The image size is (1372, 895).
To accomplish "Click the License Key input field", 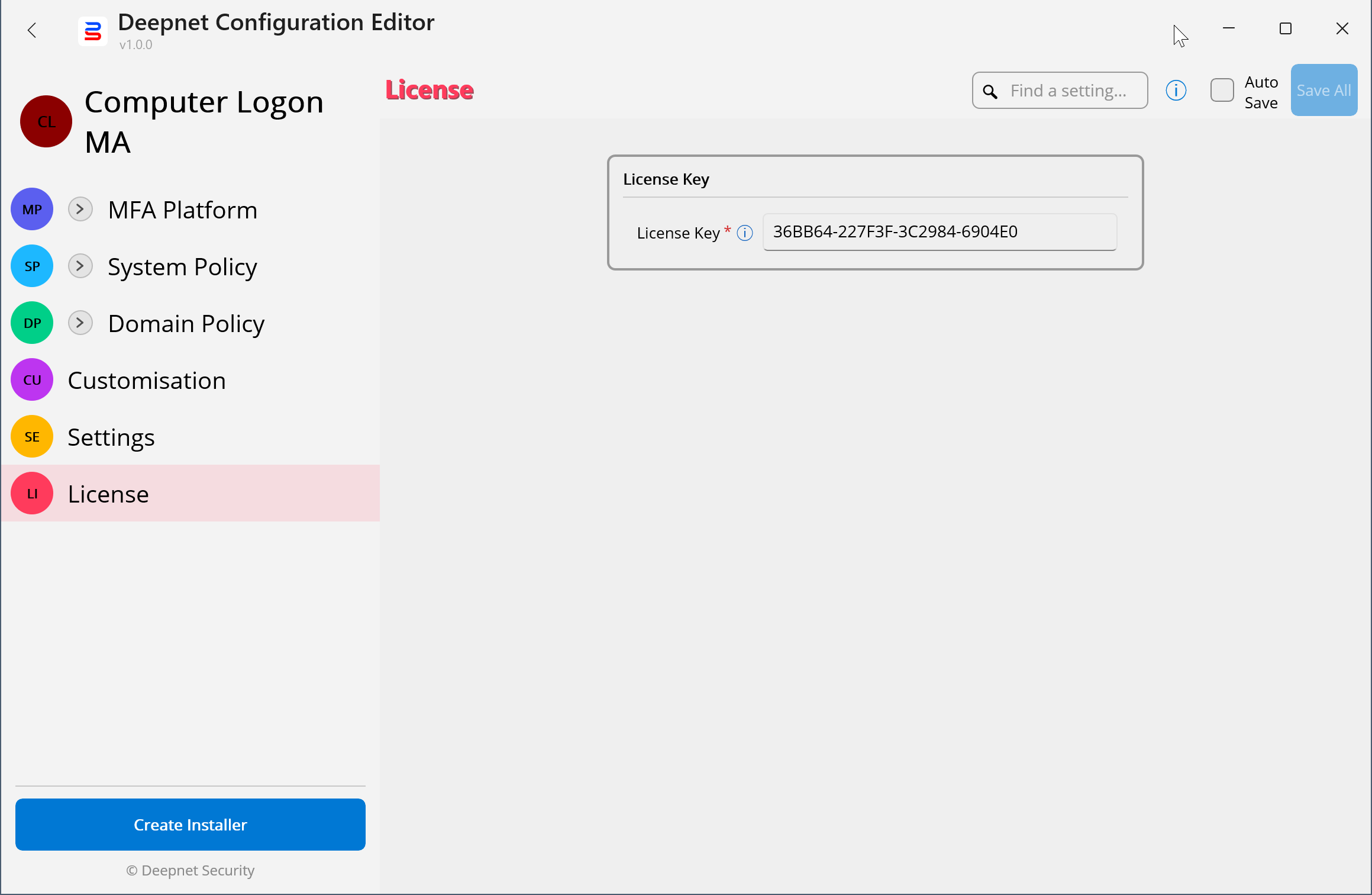I will pos(939,232).
